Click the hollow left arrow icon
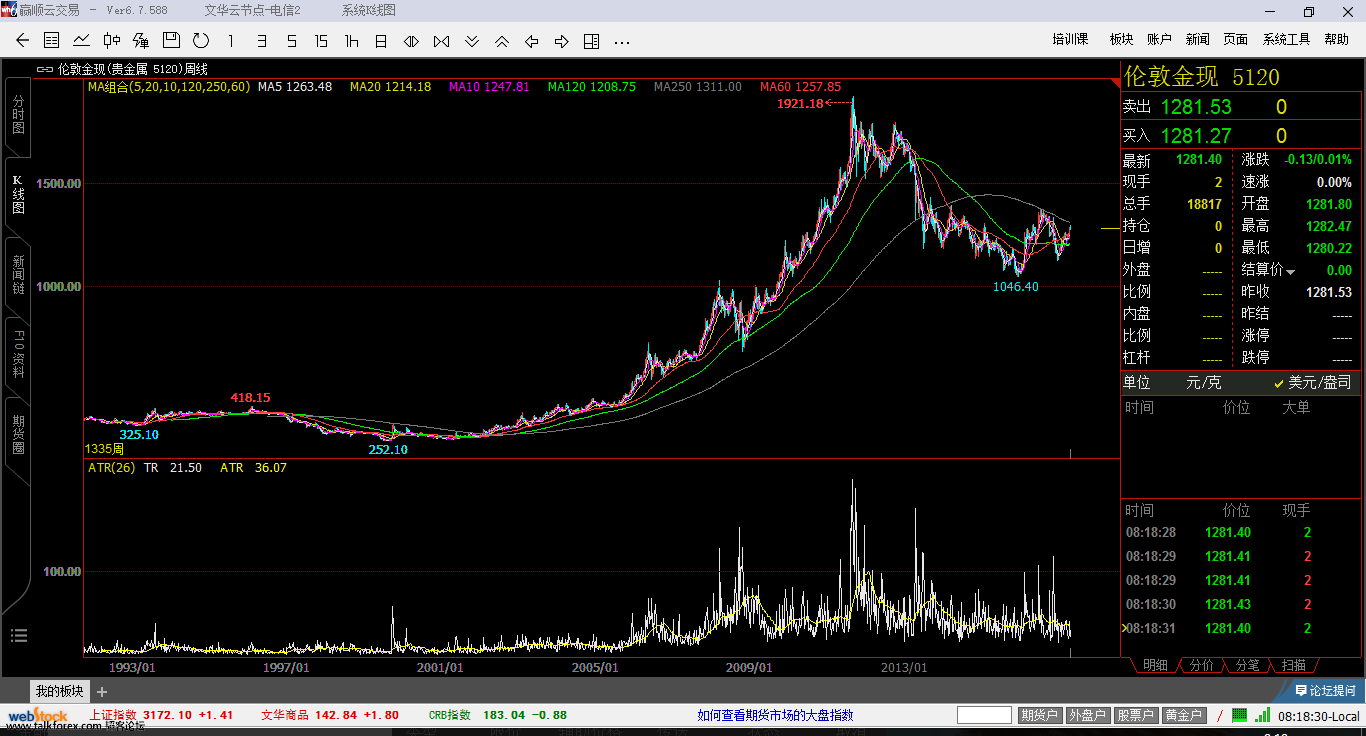The image size is (1366, 736). 532,41
